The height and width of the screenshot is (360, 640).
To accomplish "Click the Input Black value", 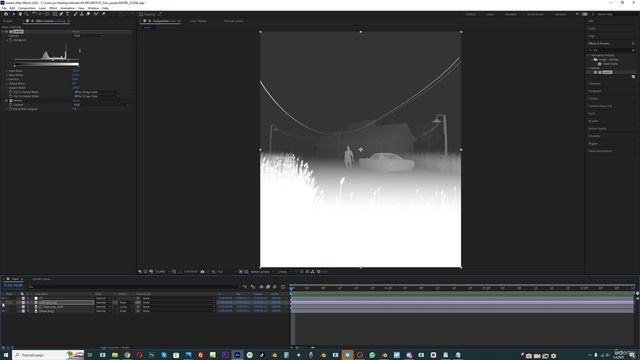I will (76, 71).
